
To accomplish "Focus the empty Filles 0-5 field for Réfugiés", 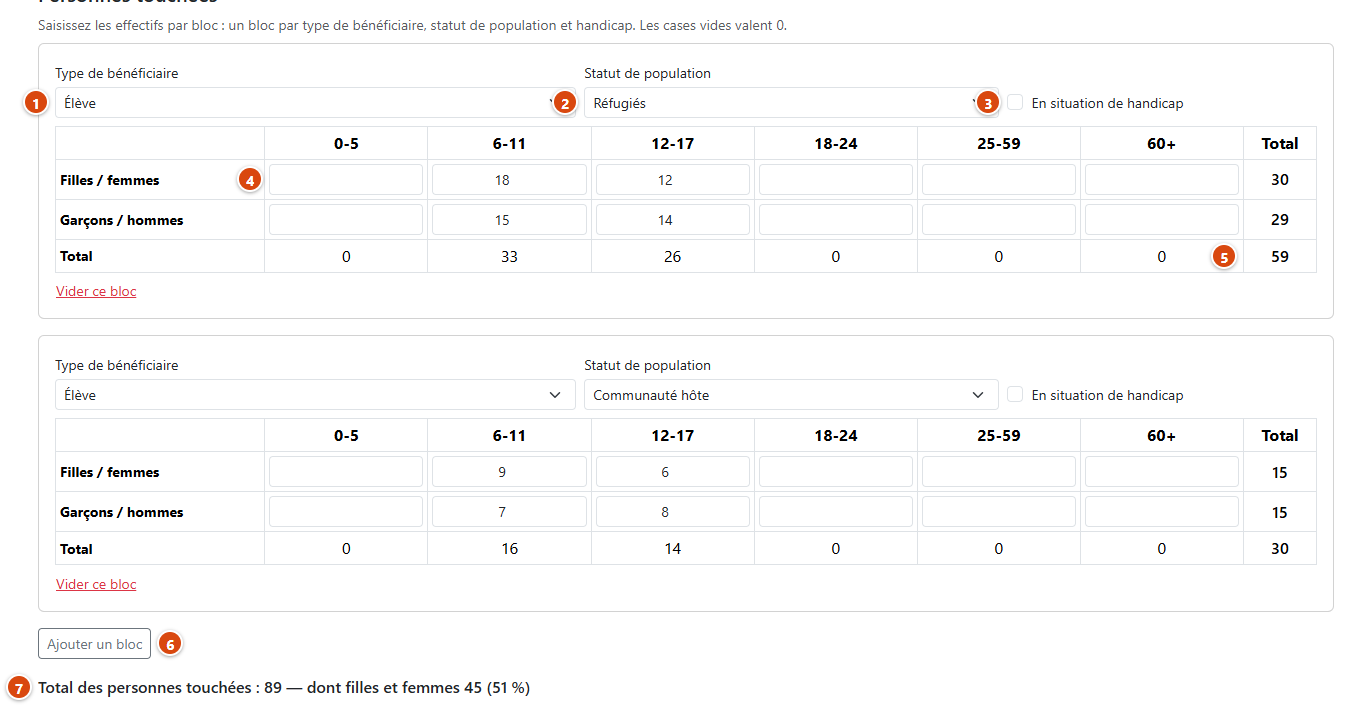I will pos(346,180).
